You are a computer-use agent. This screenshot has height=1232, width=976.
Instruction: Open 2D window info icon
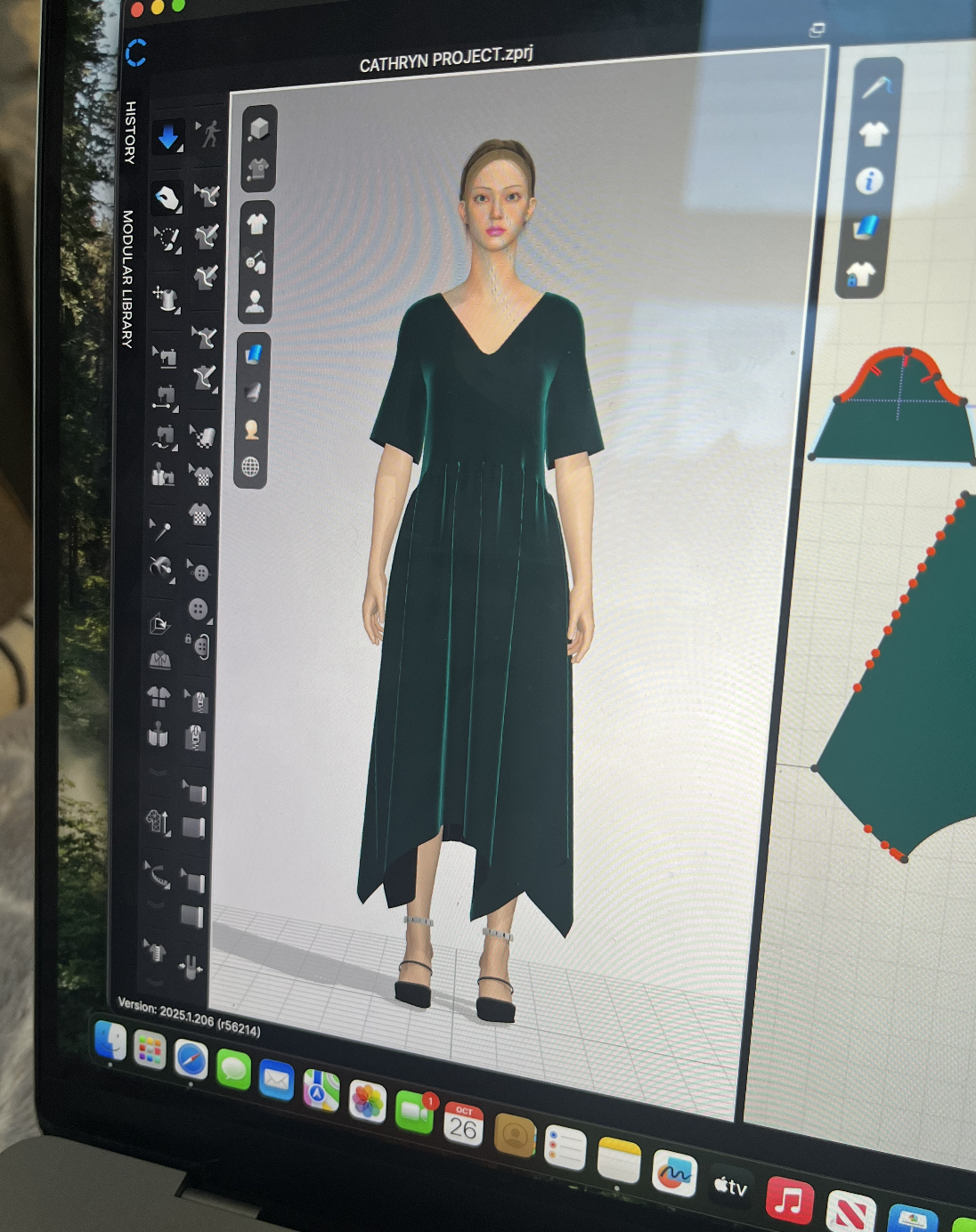pyautogui.click(x=869, y=181)
